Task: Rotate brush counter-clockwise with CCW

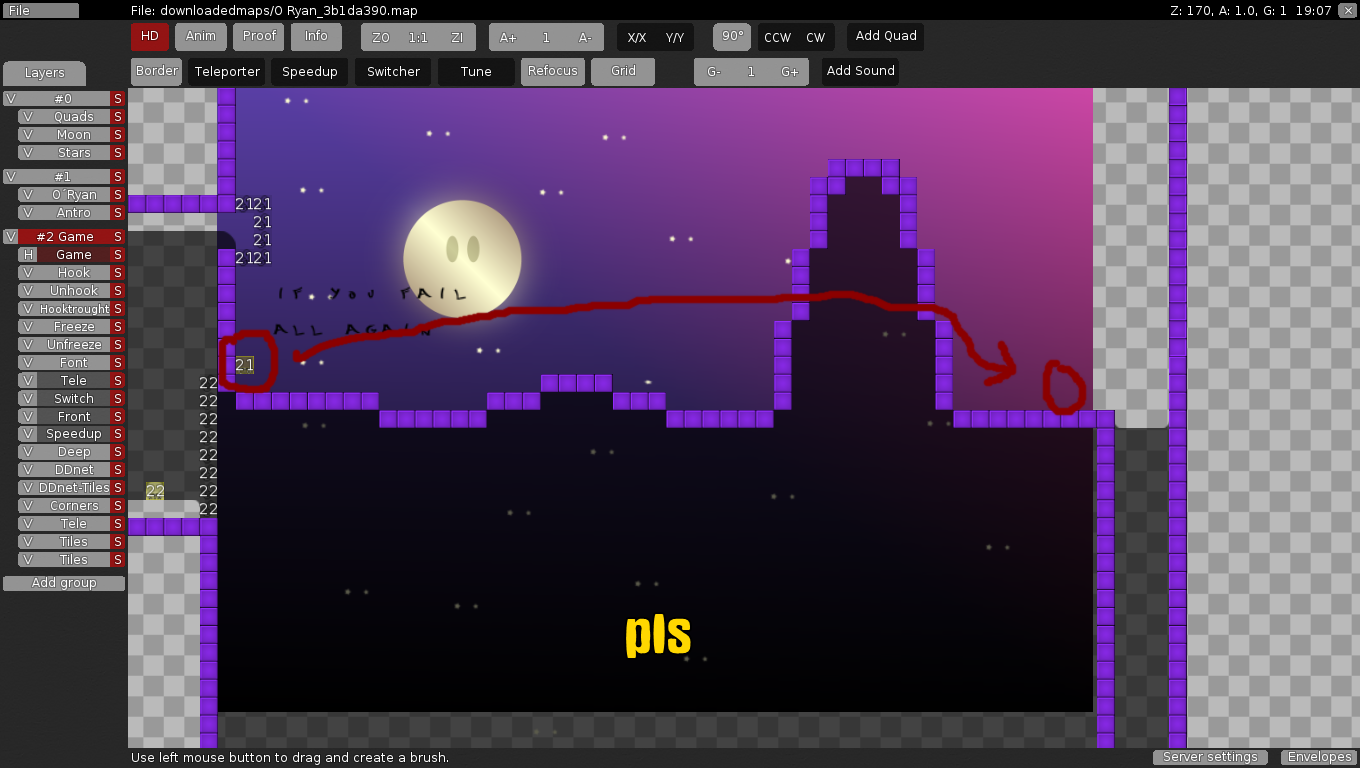Action: [777, 37]
